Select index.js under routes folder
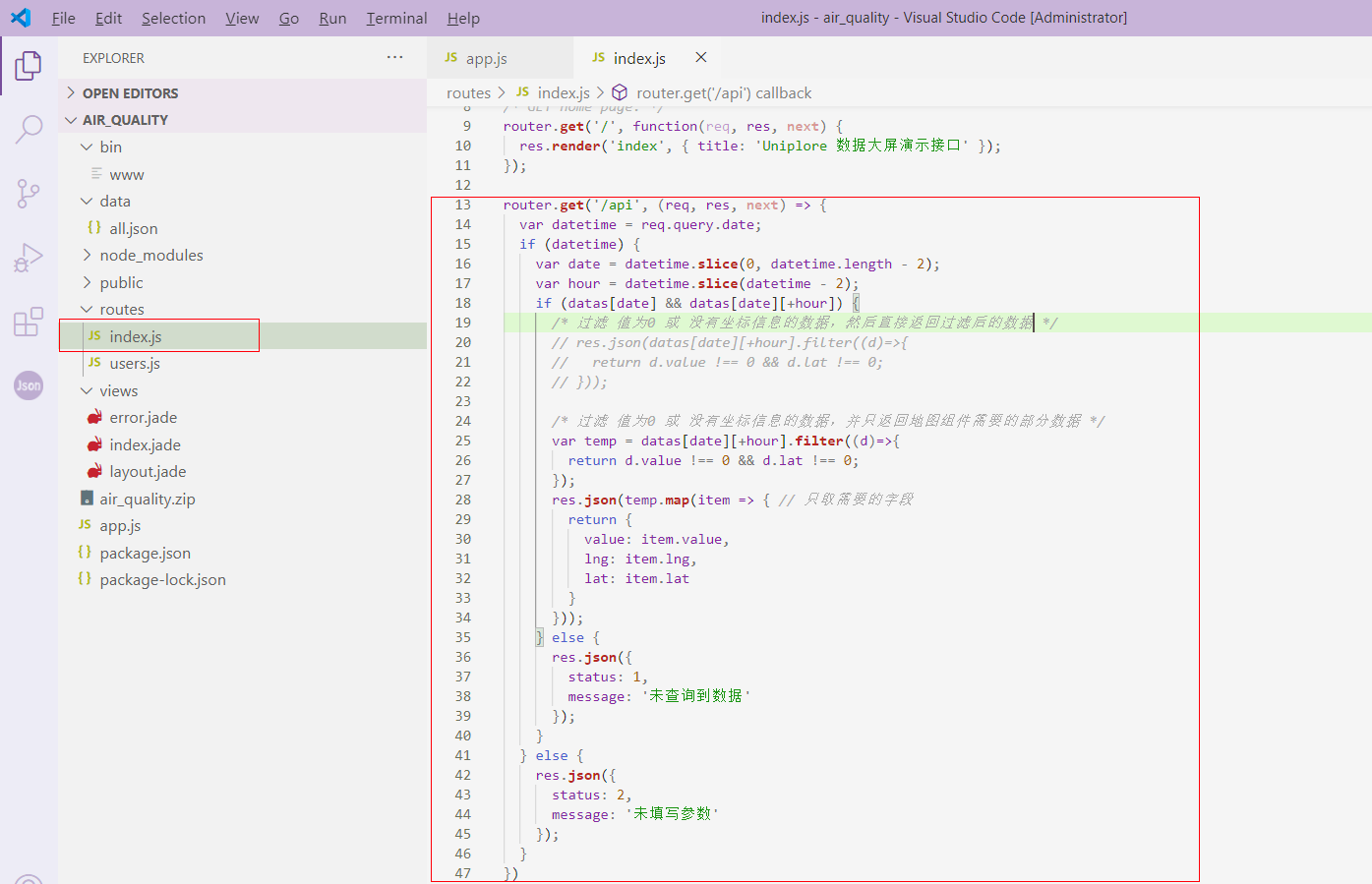The width and height of the screenshot is (1372, 884). pyautogui.click(x=243, y=336)
